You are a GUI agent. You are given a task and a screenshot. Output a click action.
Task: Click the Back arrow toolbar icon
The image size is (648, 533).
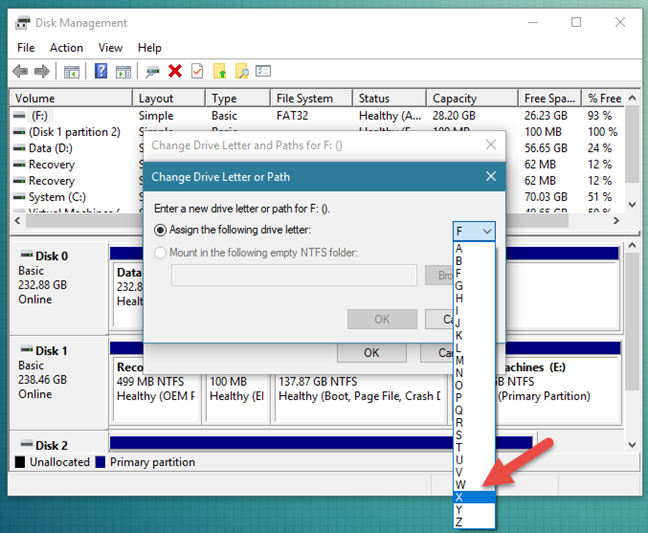point(20,71)
